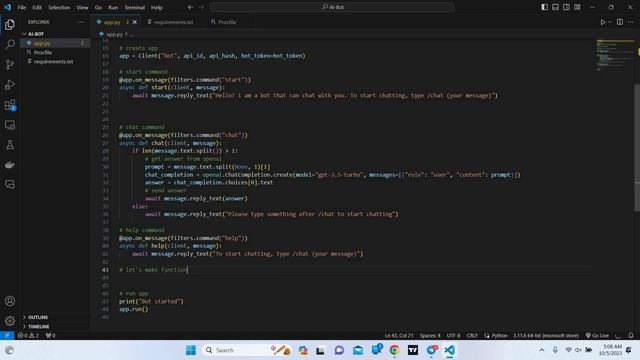The width and height of the screenshot is (640, 360).
Task: Open the Docker whale view
Action: (10, 165)
